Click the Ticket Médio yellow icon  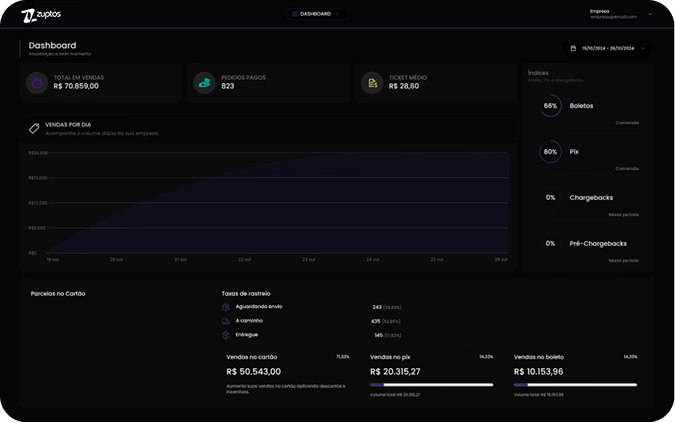[x=372, y=83]
